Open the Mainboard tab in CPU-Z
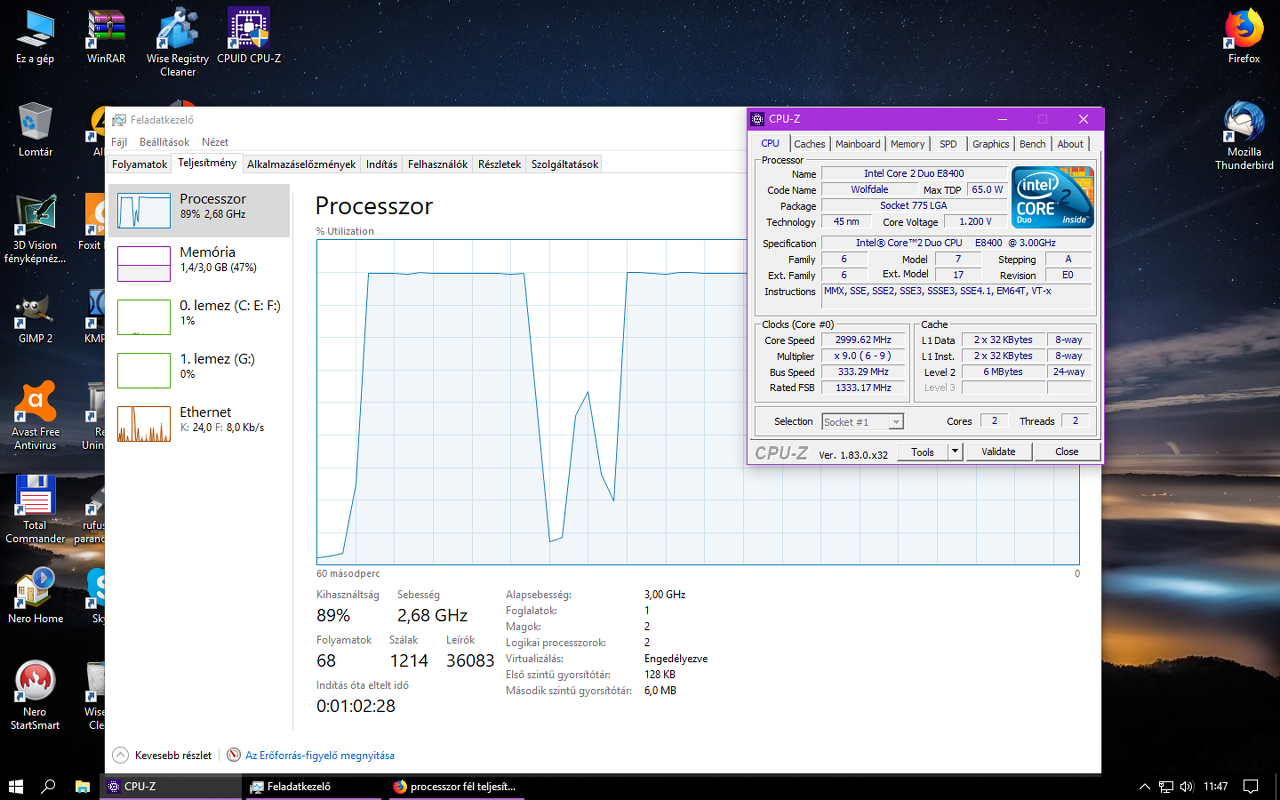The width and height of the screenshot is (1280, 800). click(x=858, y=144)
